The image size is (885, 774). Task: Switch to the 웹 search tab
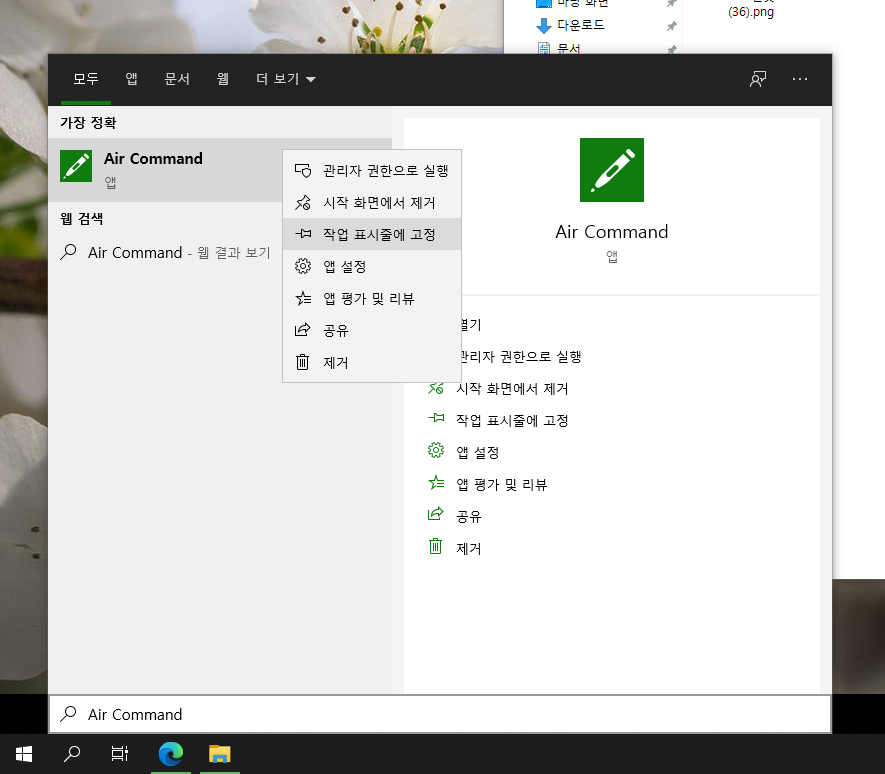[223, 79]
